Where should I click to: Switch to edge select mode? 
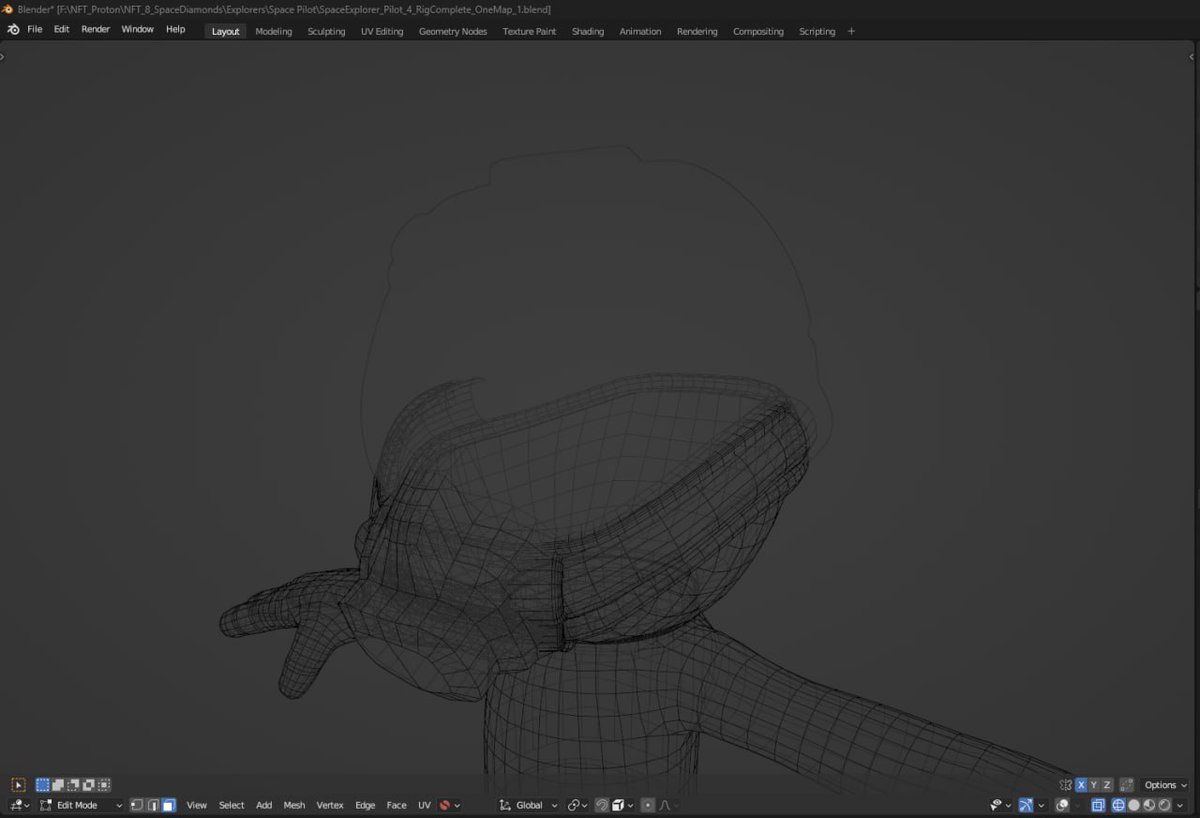click(153, 805)
